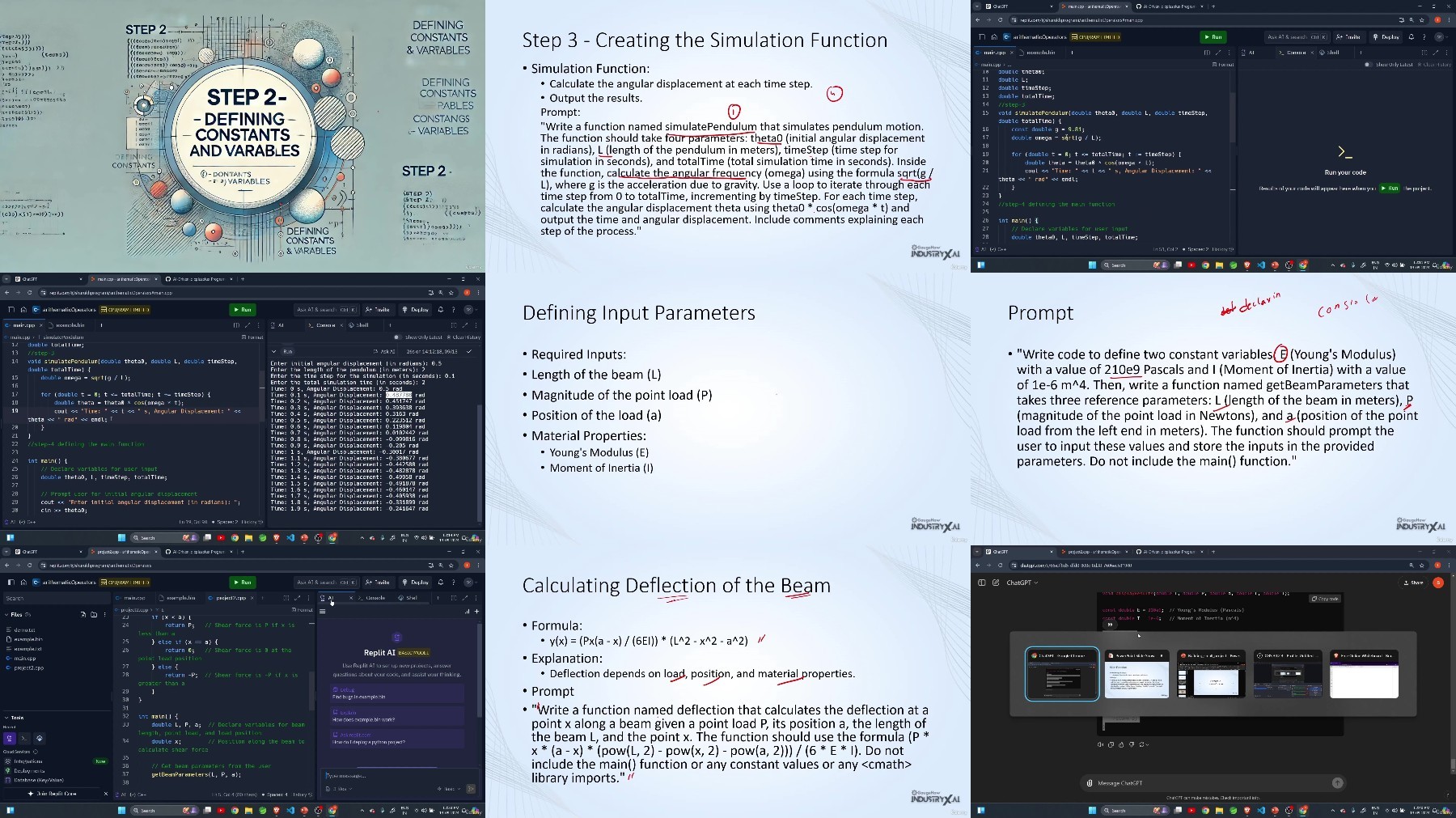Click Copy code on the ChatGPT code block
The image size is (1456, 818).
click(x=1324, y=599)
